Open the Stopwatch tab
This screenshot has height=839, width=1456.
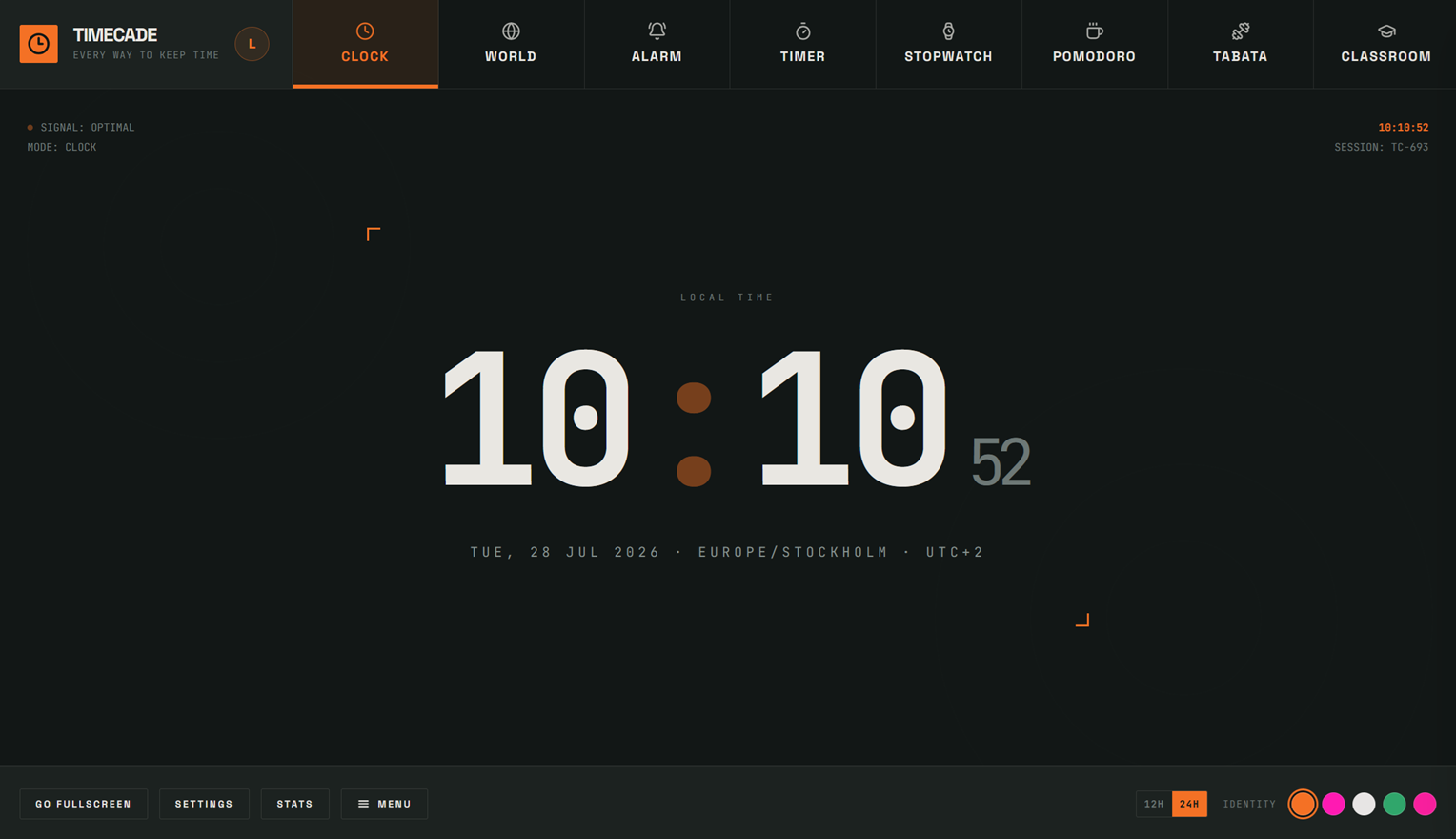(948, 44)
